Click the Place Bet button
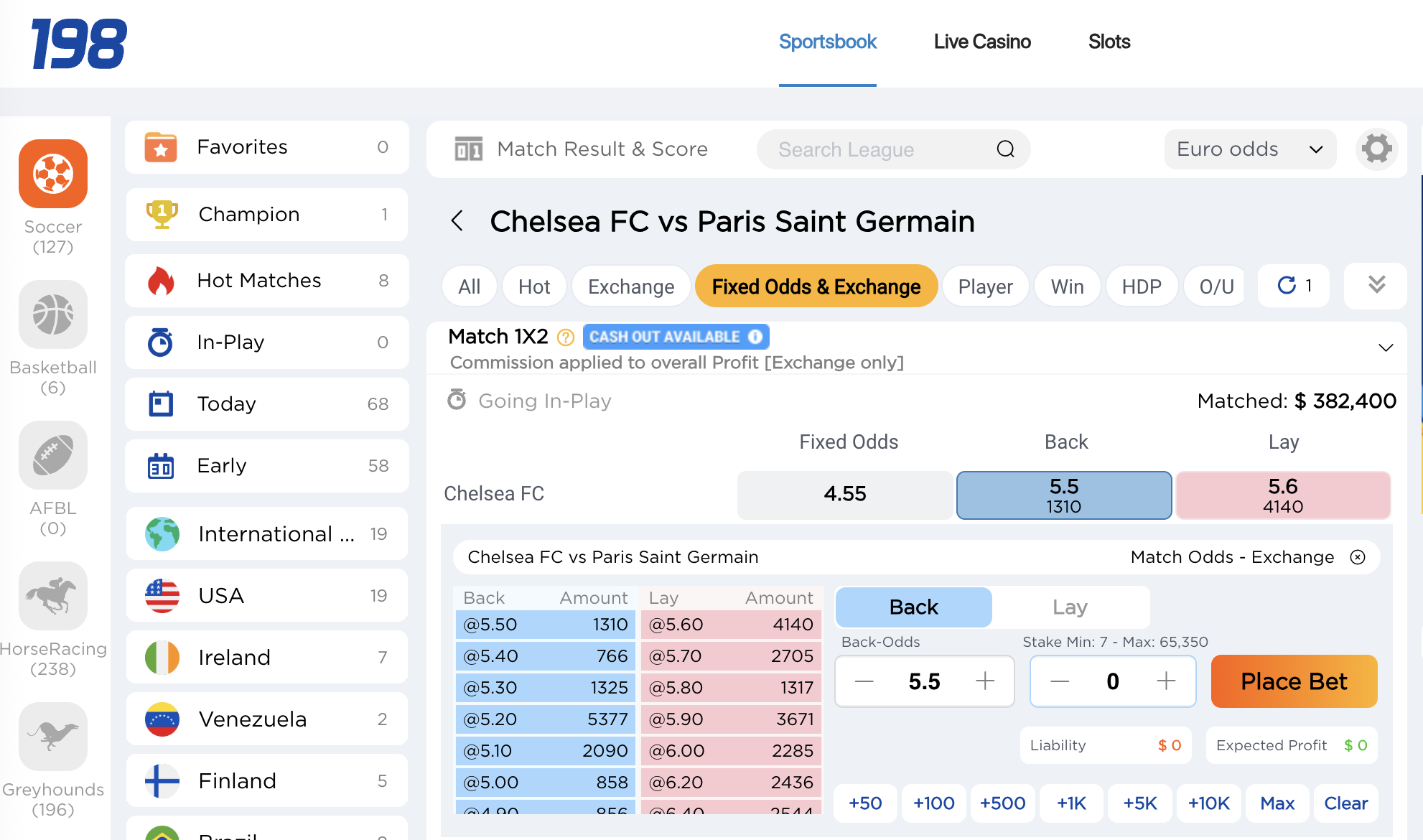The image size is (1423, 840). pyautogui.click(x=1294, y=681)
